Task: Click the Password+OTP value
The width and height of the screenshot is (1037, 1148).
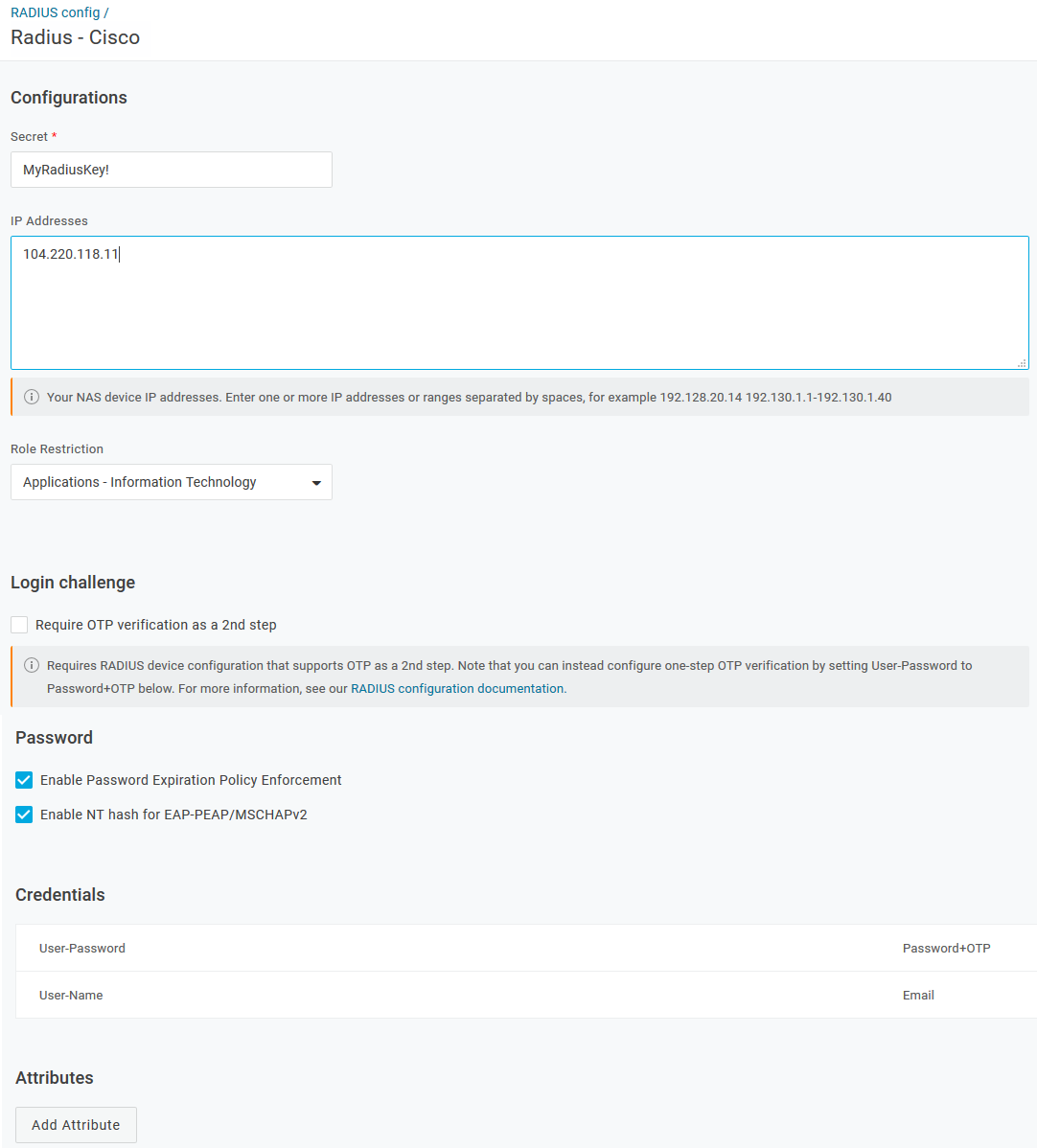Action: 946,948
